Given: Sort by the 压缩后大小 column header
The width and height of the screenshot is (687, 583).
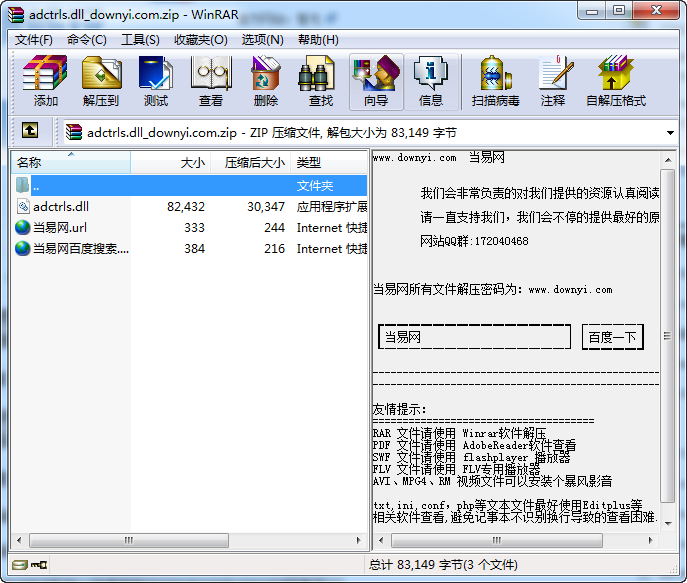Looking at the screenshot, I should tap(251, 163).
